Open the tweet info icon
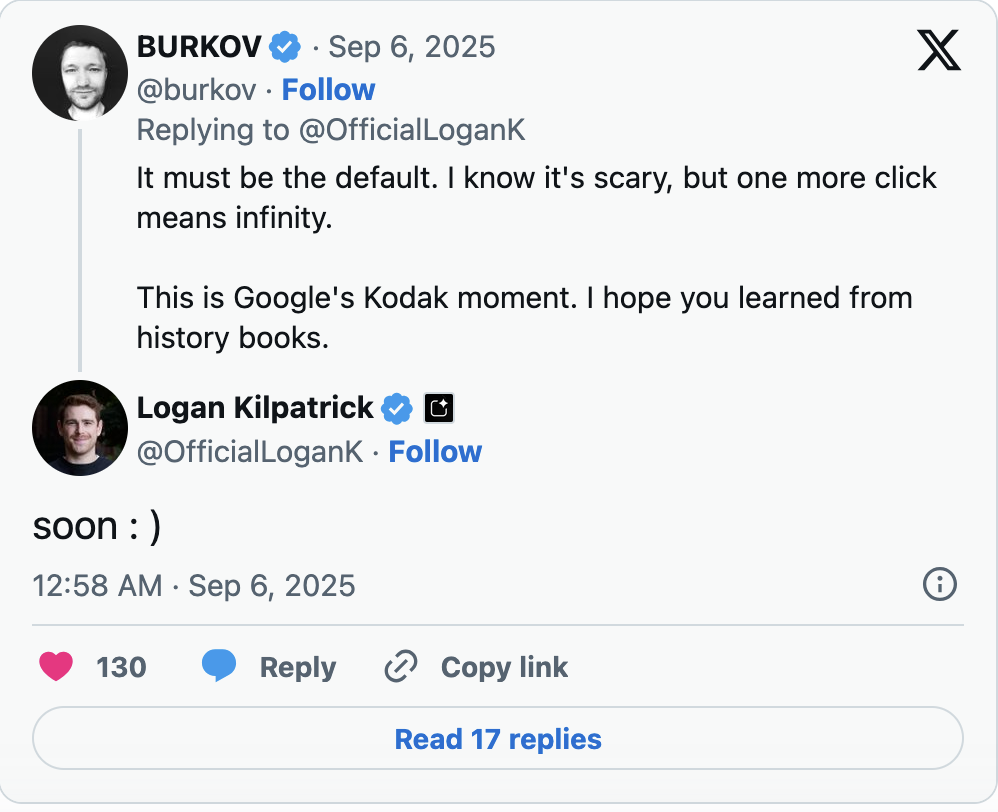 tap(940, 585)
